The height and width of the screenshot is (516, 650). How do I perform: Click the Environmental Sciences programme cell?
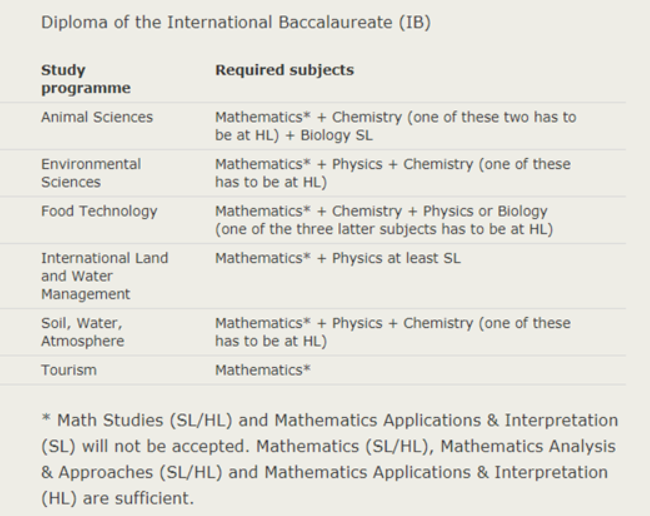91,173
